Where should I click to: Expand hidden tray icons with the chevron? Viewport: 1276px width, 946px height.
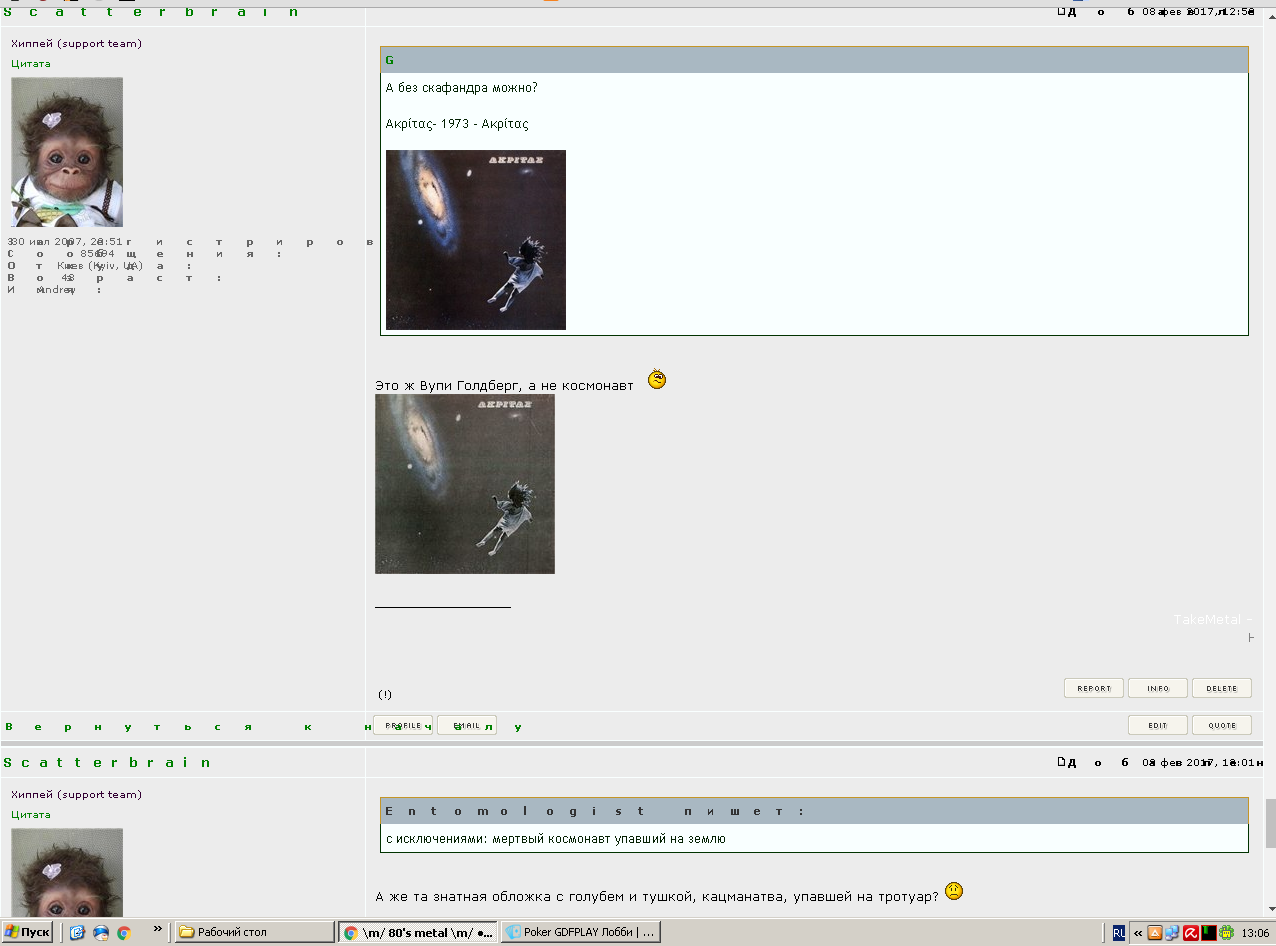click(x=1138, y=933)
